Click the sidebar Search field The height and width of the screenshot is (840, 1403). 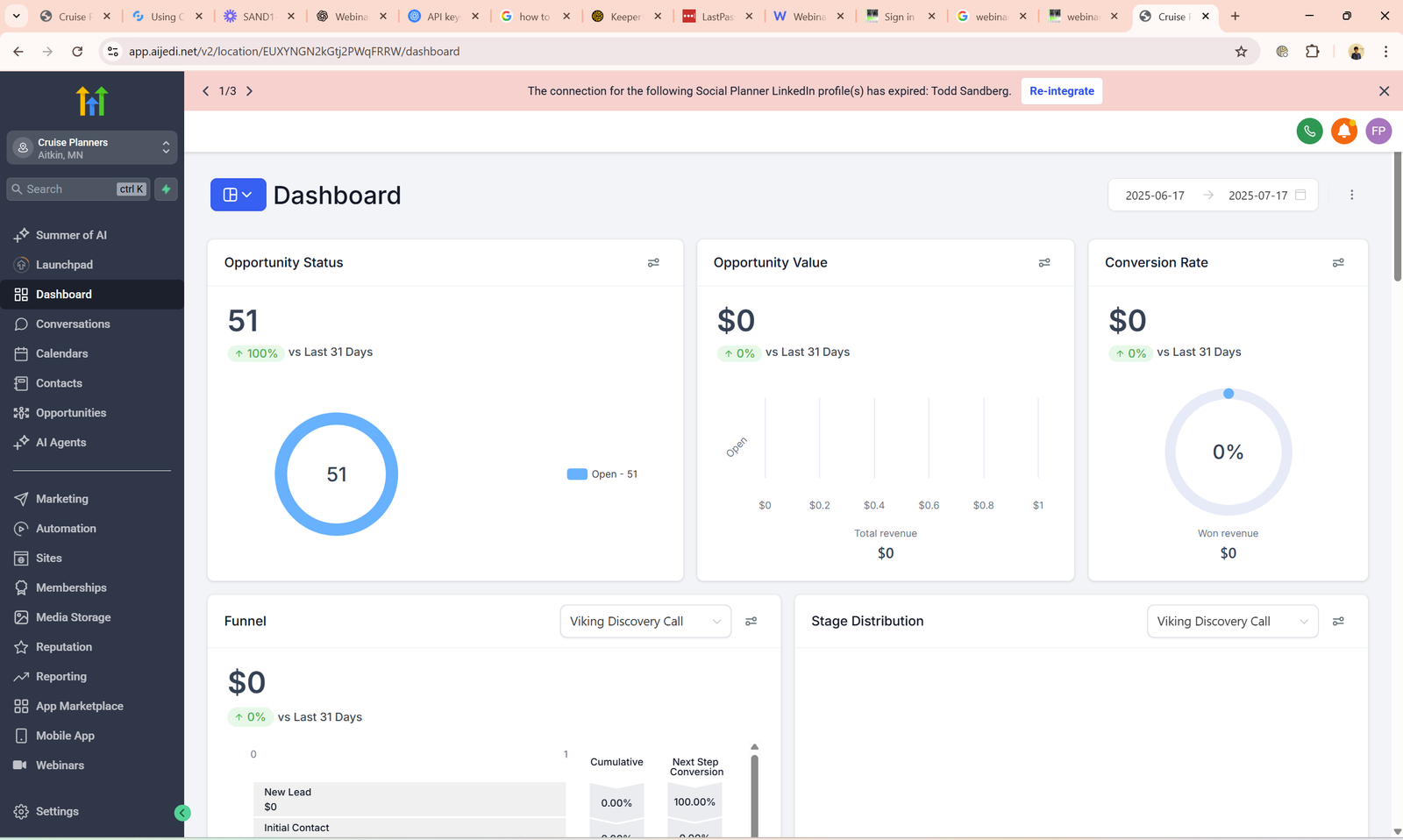pyautogui.click(x=79, y=189)
